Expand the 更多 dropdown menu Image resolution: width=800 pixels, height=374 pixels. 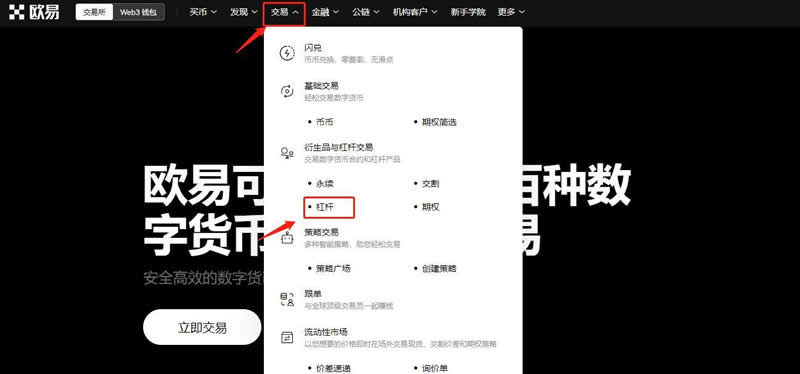(511, 12)
